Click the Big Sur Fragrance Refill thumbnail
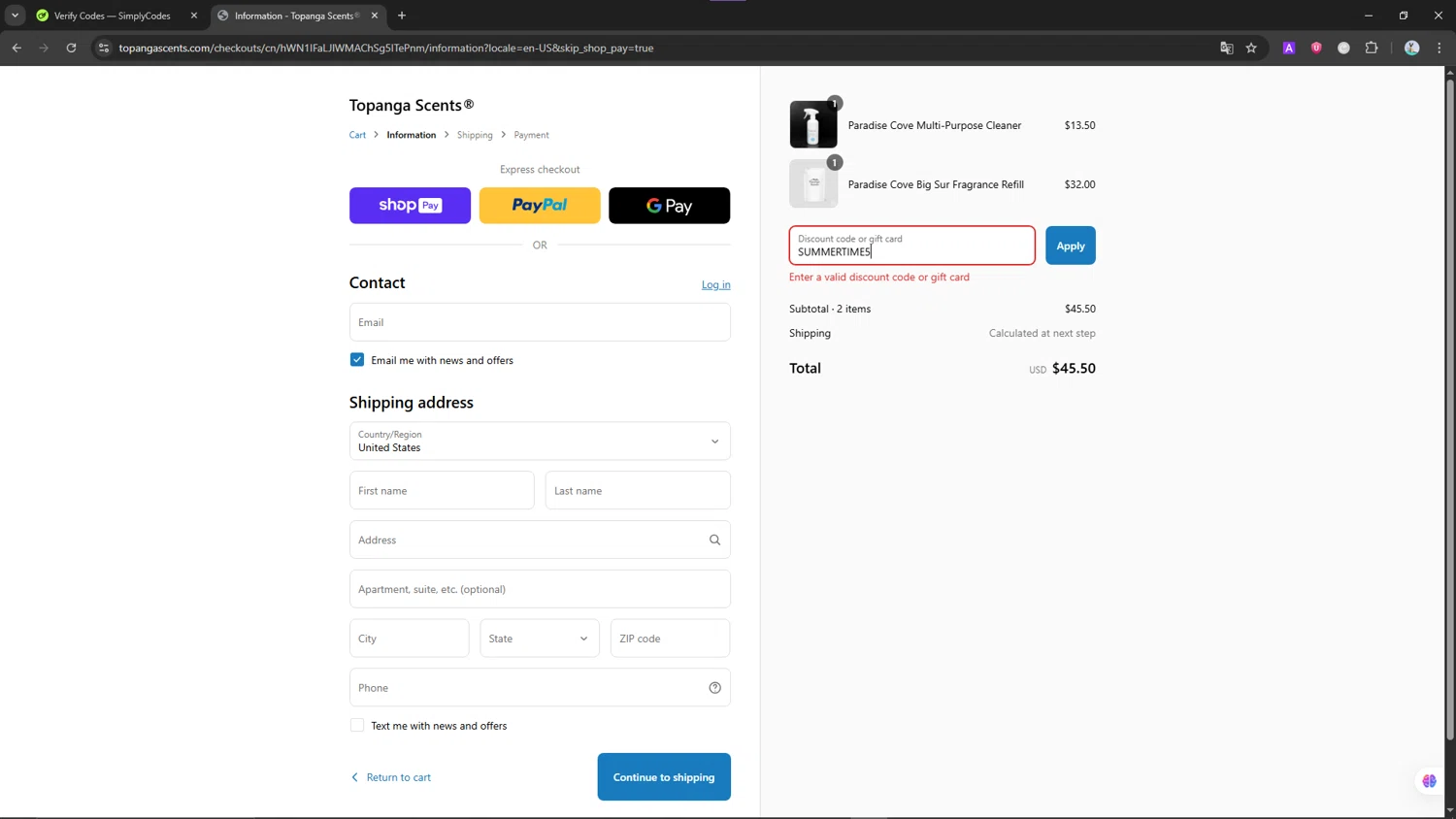Image resolution: width=1456 pixels, height=819 pixels. (x=813, y=183)
